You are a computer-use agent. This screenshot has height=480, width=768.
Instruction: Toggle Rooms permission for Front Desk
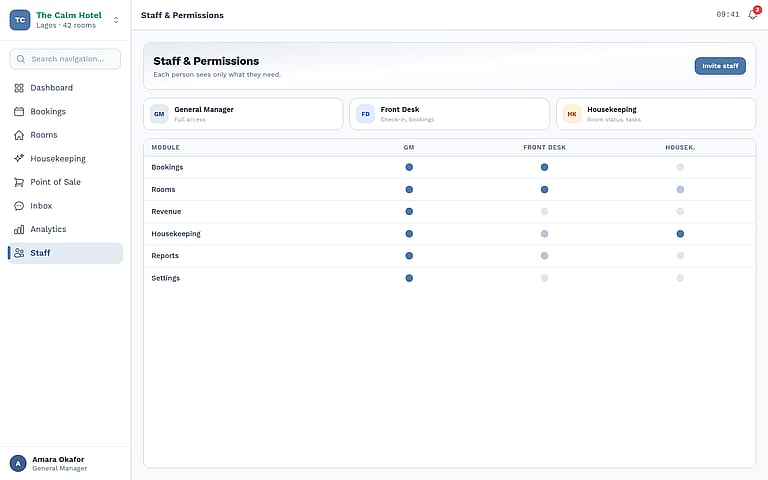tap(544, 190)
